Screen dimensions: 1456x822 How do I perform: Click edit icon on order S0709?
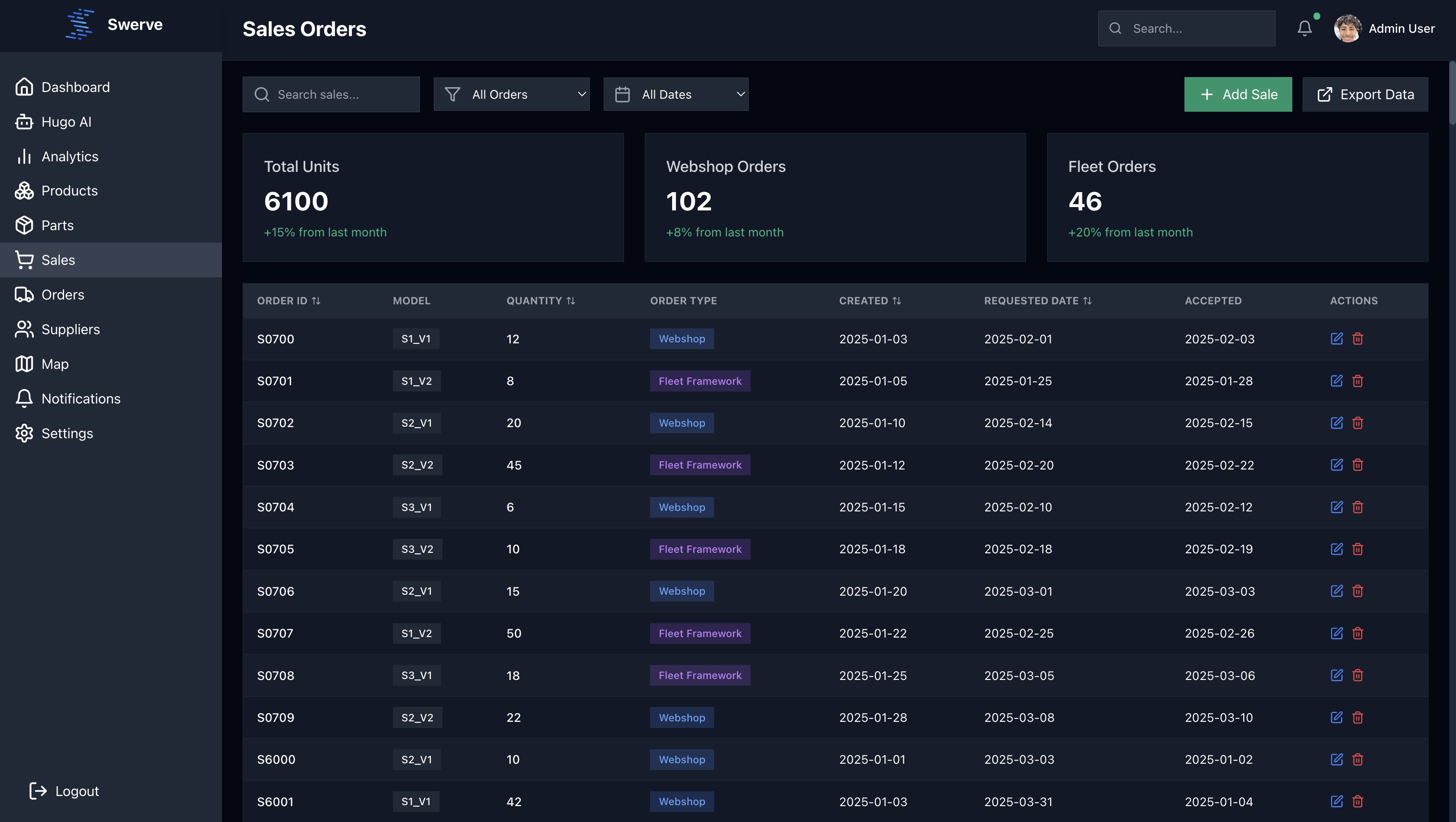coord(1336,718)
